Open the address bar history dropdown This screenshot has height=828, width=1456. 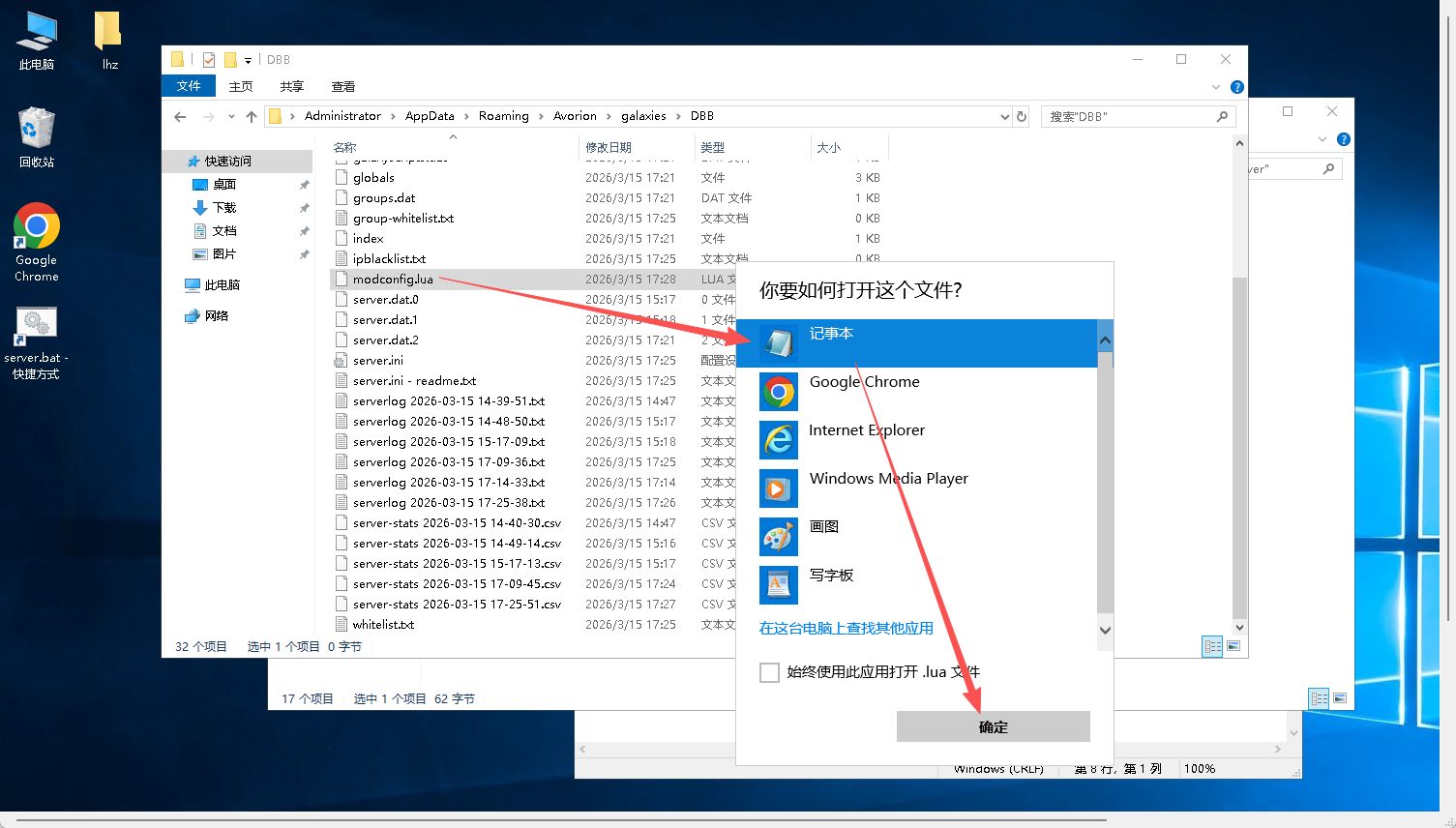click(1004, 116)
